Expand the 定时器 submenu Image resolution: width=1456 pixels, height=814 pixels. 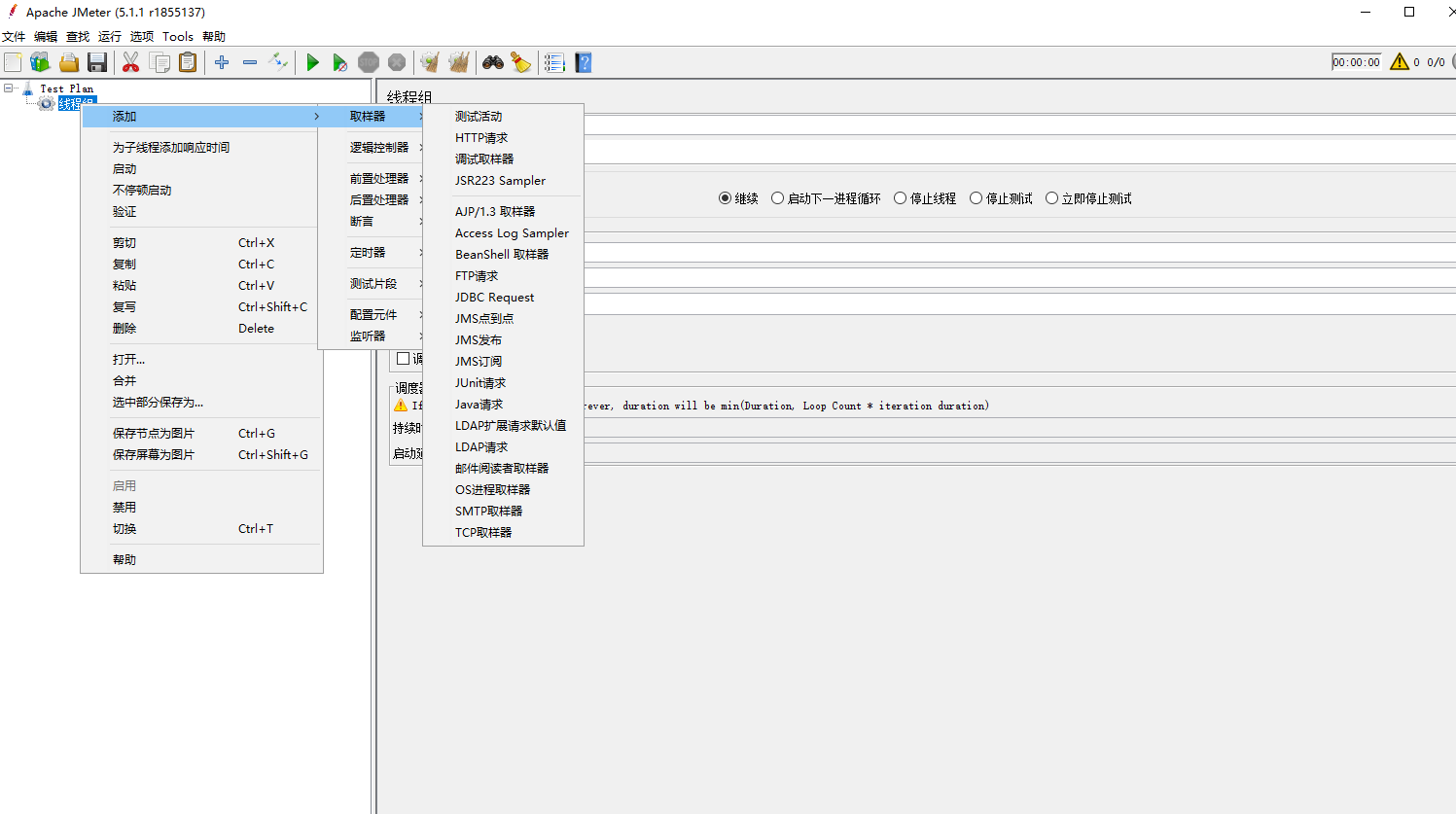coord(371,253)
